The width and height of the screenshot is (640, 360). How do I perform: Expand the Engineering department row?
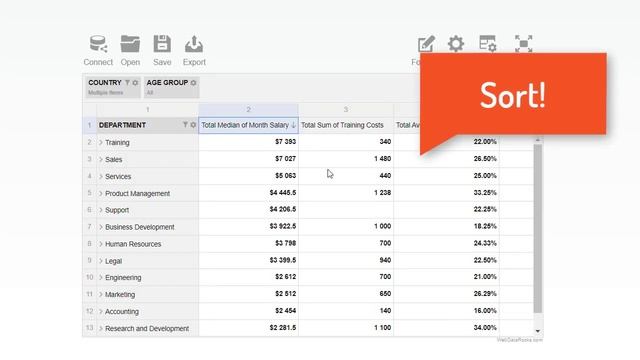click(x=101, y=278)
